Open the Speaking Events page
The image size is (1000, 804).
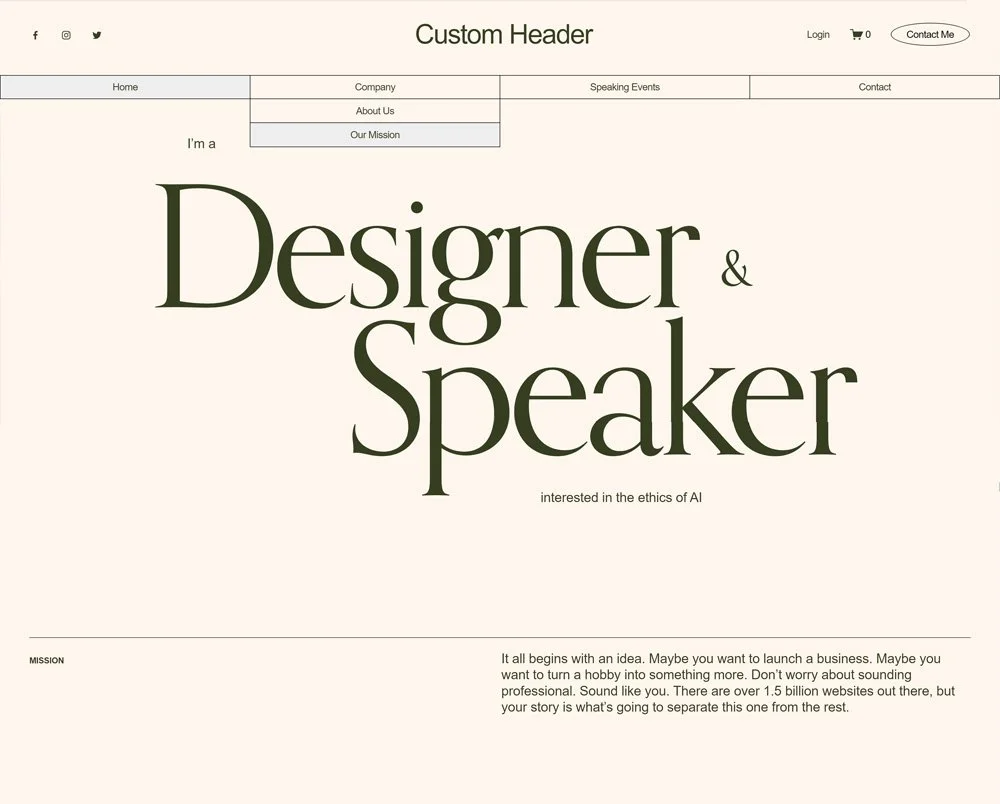pyautogui.click(x=624, y=87)
